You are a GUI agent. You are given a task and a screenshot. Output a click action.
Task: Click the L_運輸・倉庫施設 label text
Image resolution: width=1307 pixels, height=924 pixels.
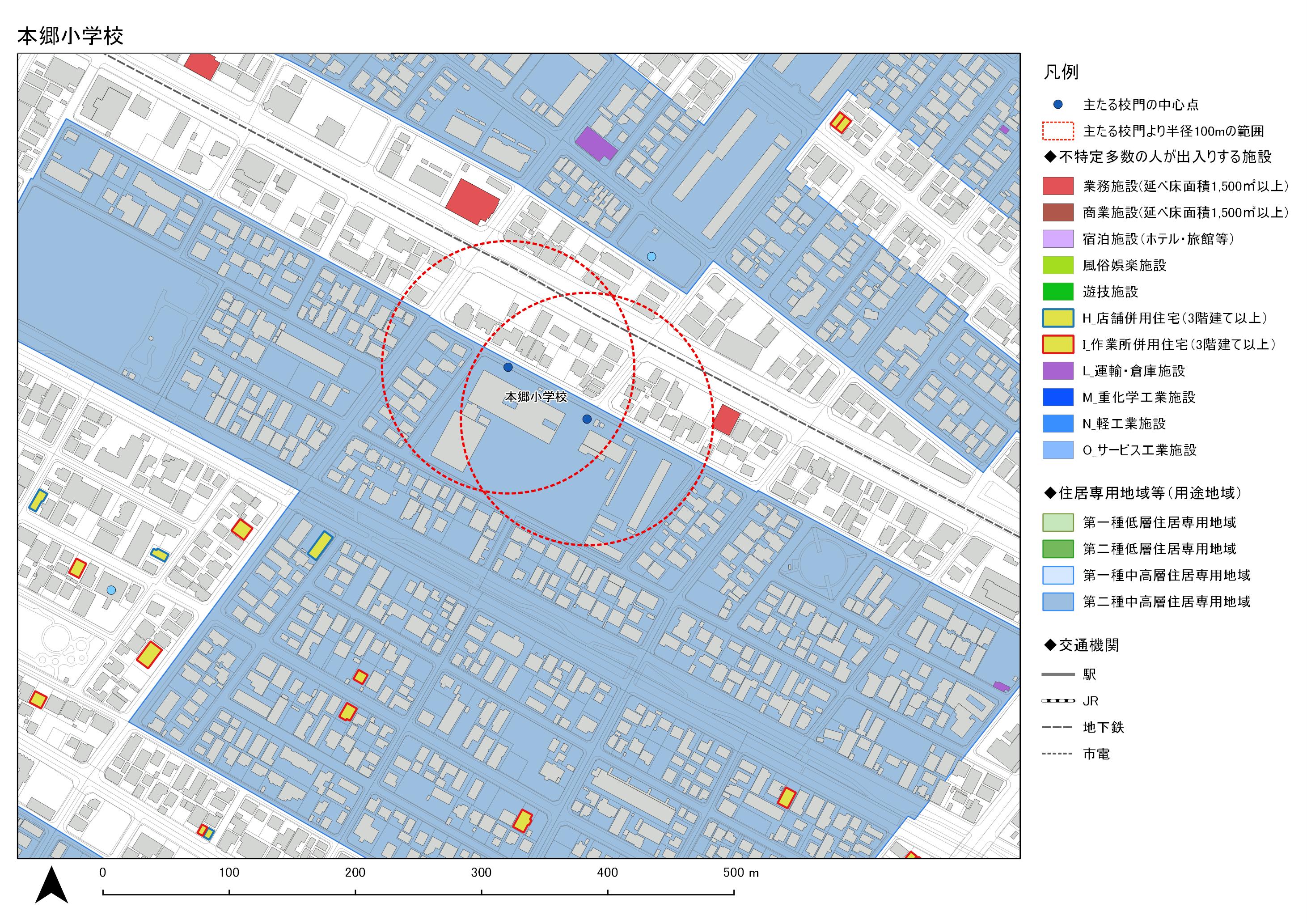pyautogui.click(x=1134, y=371)
